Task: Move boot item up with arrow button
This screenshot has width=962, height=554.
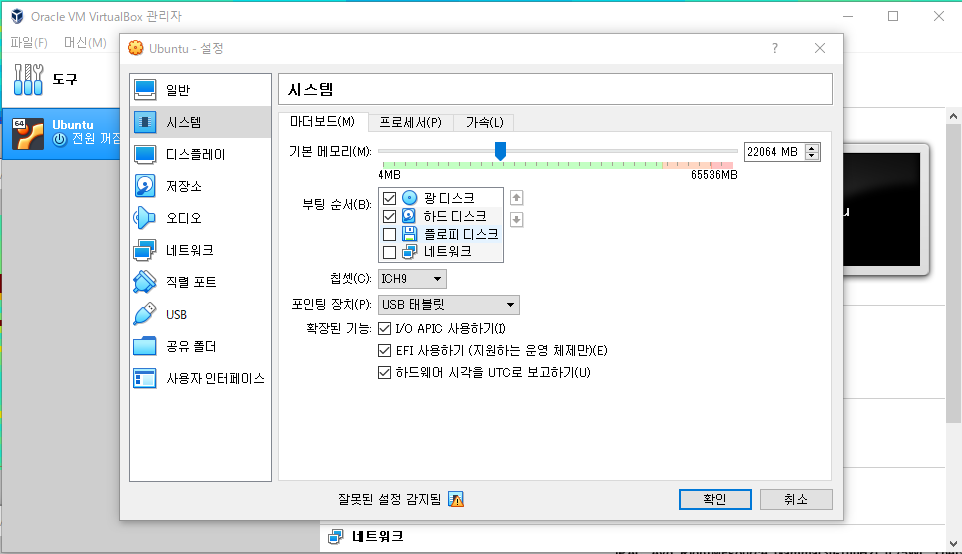Action: 517,198
